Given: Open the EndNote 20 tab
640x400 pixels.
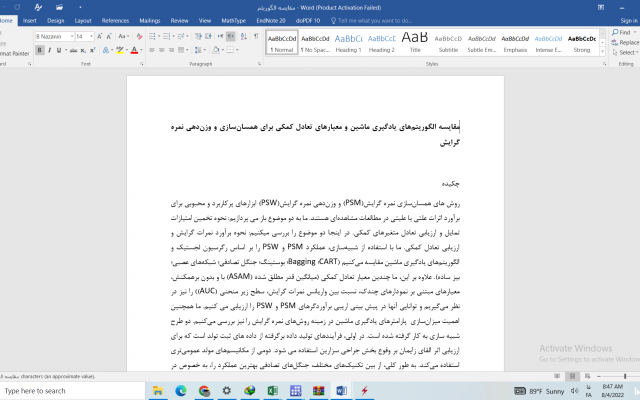Looking at the screenshot, I should click(x=271, y=20).
